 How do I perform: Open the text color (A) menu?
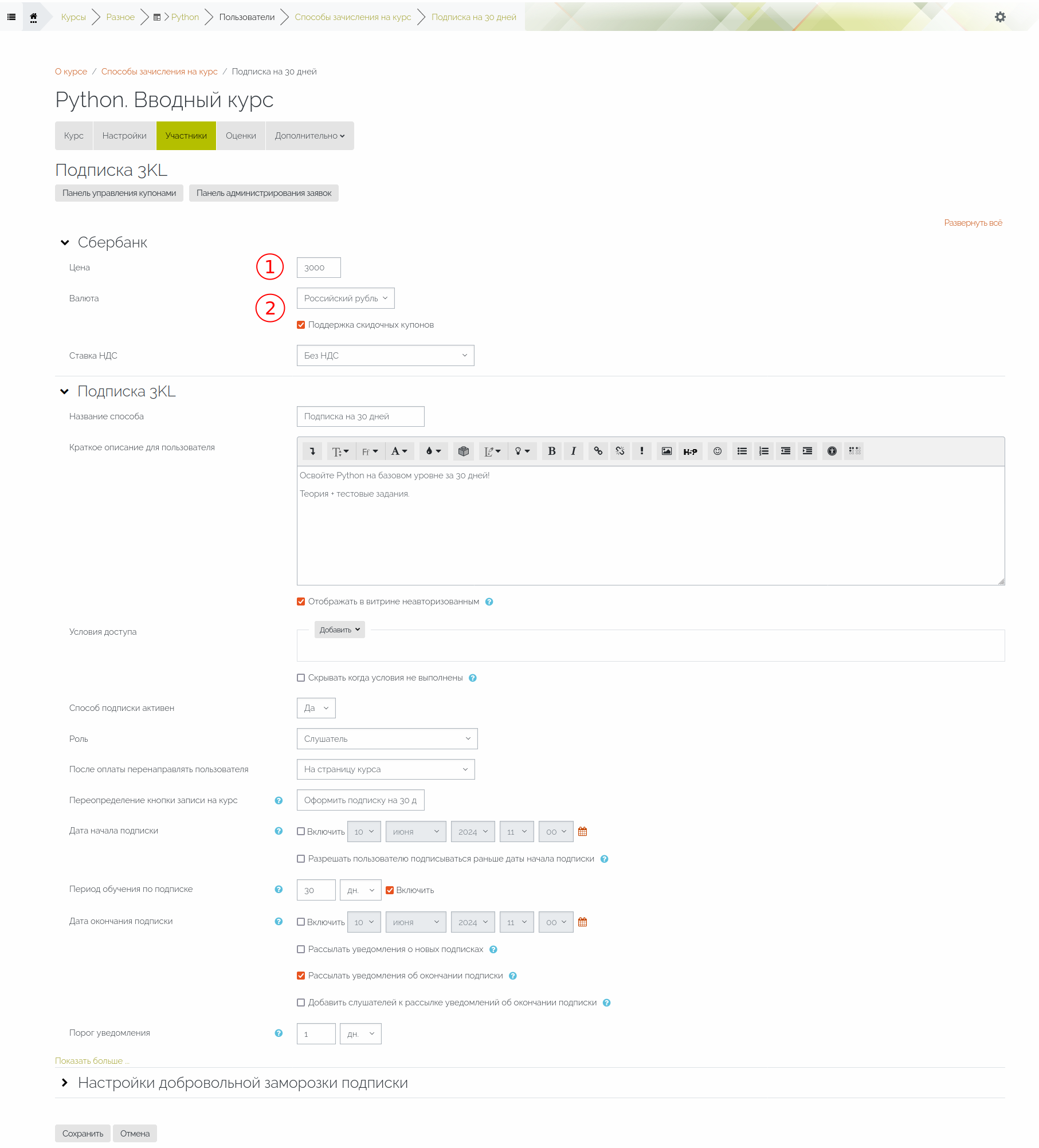[x=399, y=451]
